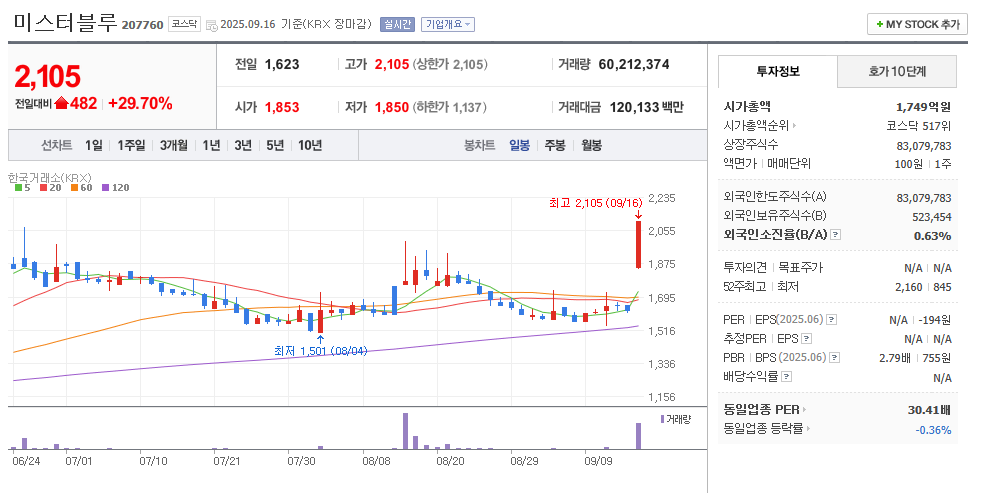Click the 한국거래소(KRX) chart label

pos(50,177)
